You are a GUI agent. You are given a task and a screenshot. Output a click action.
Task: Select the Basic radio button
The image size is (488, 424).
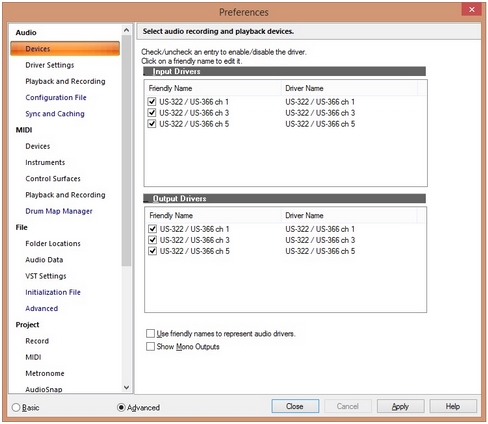tap(16, 407)
